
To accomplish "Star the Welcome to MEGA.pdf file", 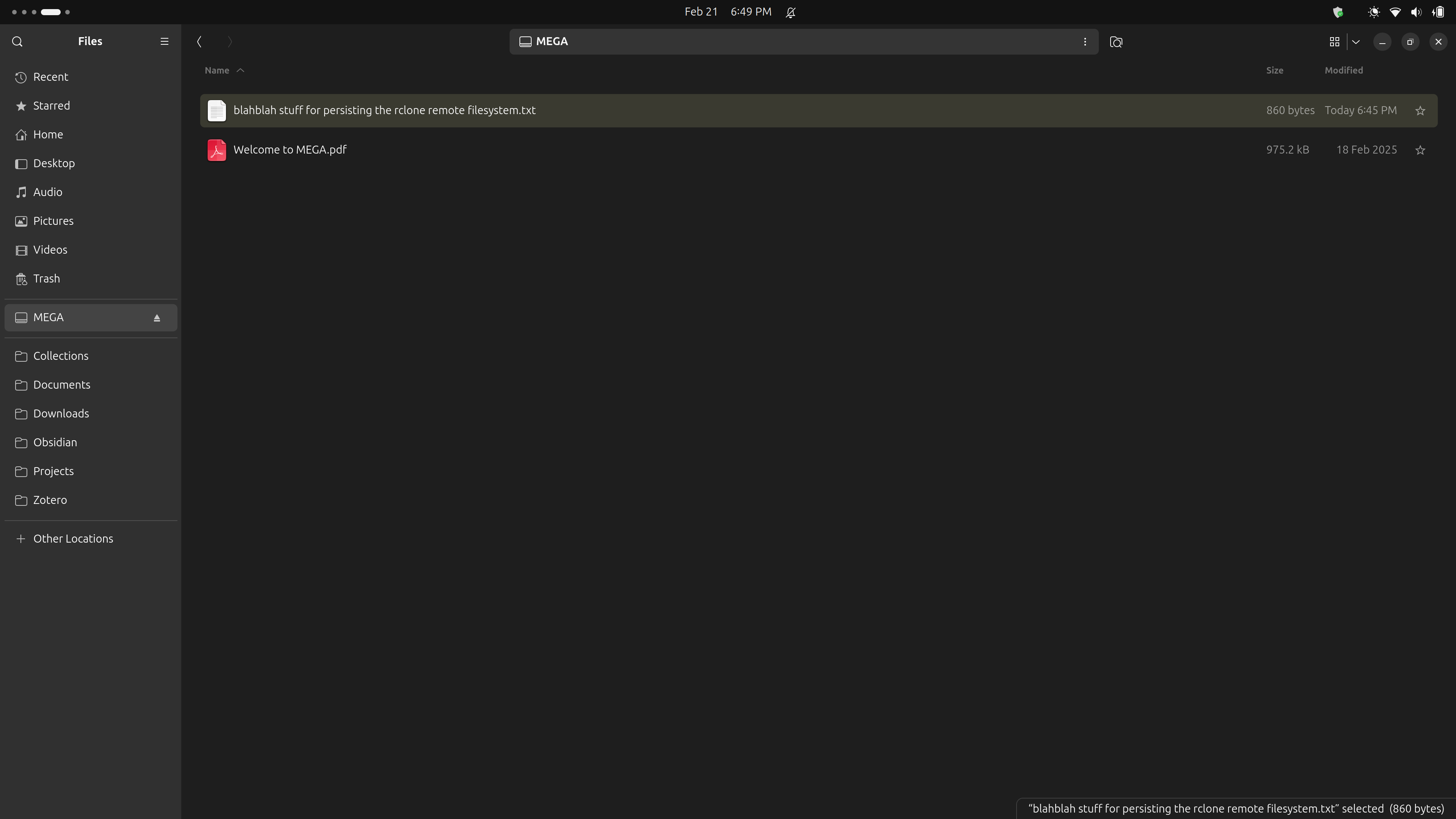I will coord(1420,150).
